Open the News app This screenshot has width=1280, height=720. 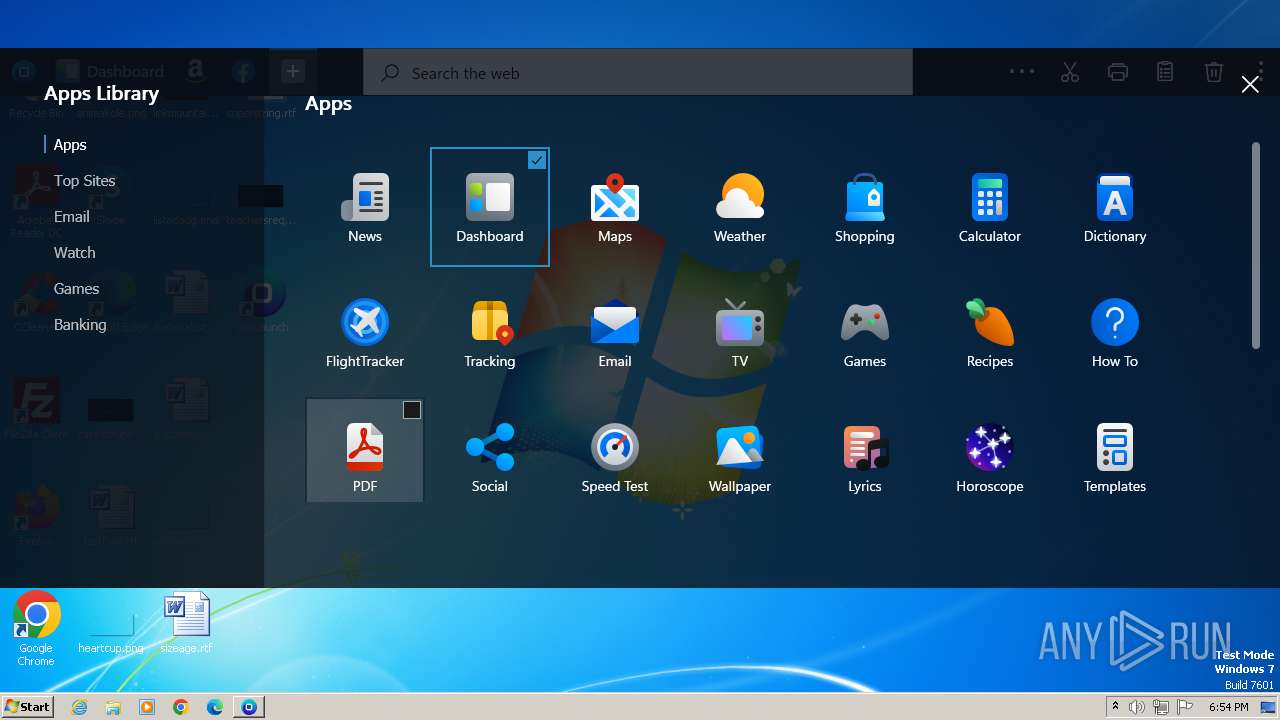tap(365, 207)
